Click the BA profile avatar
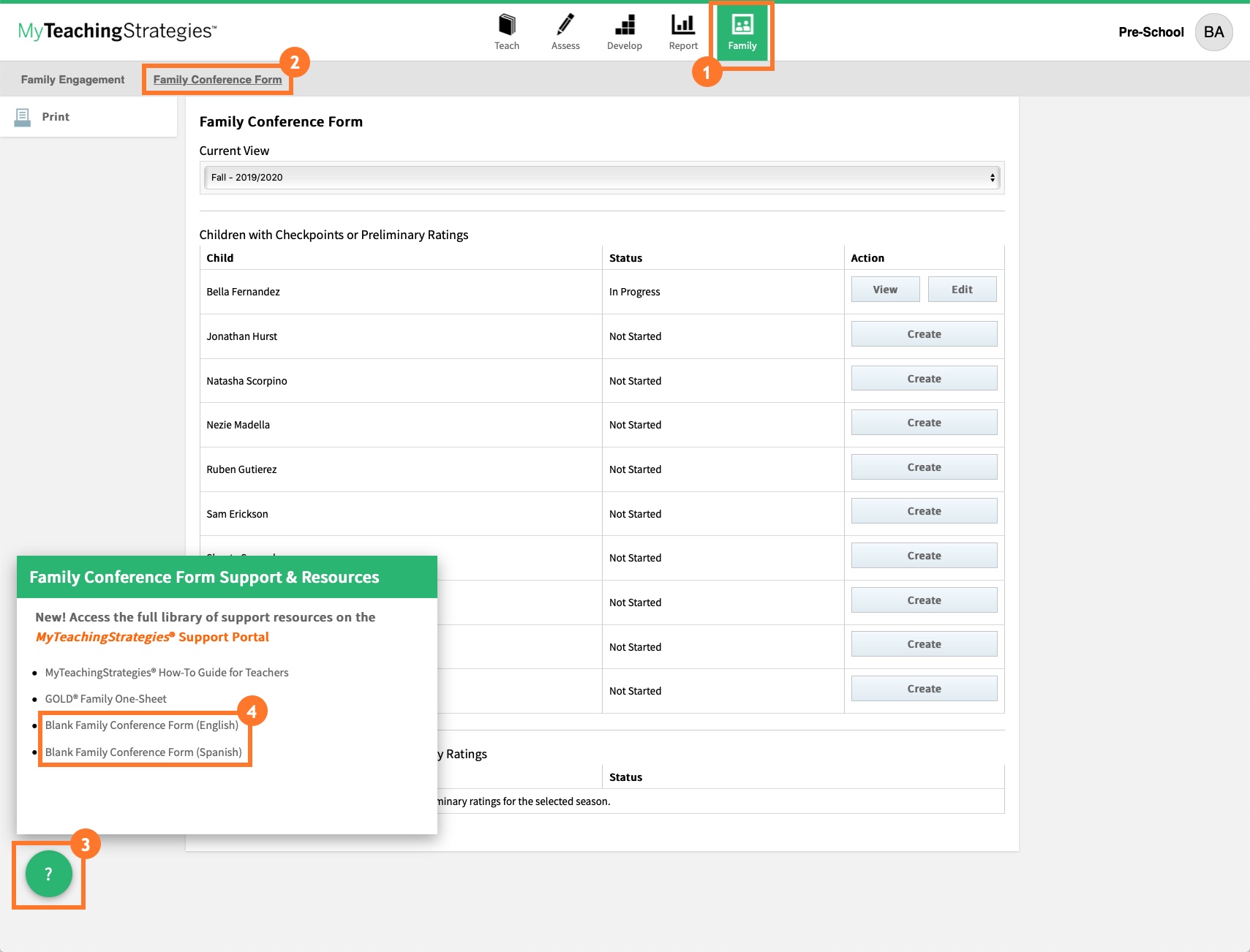This screenshot has width=1250, height=952. pyautogui.click(x=1213, y=31)
